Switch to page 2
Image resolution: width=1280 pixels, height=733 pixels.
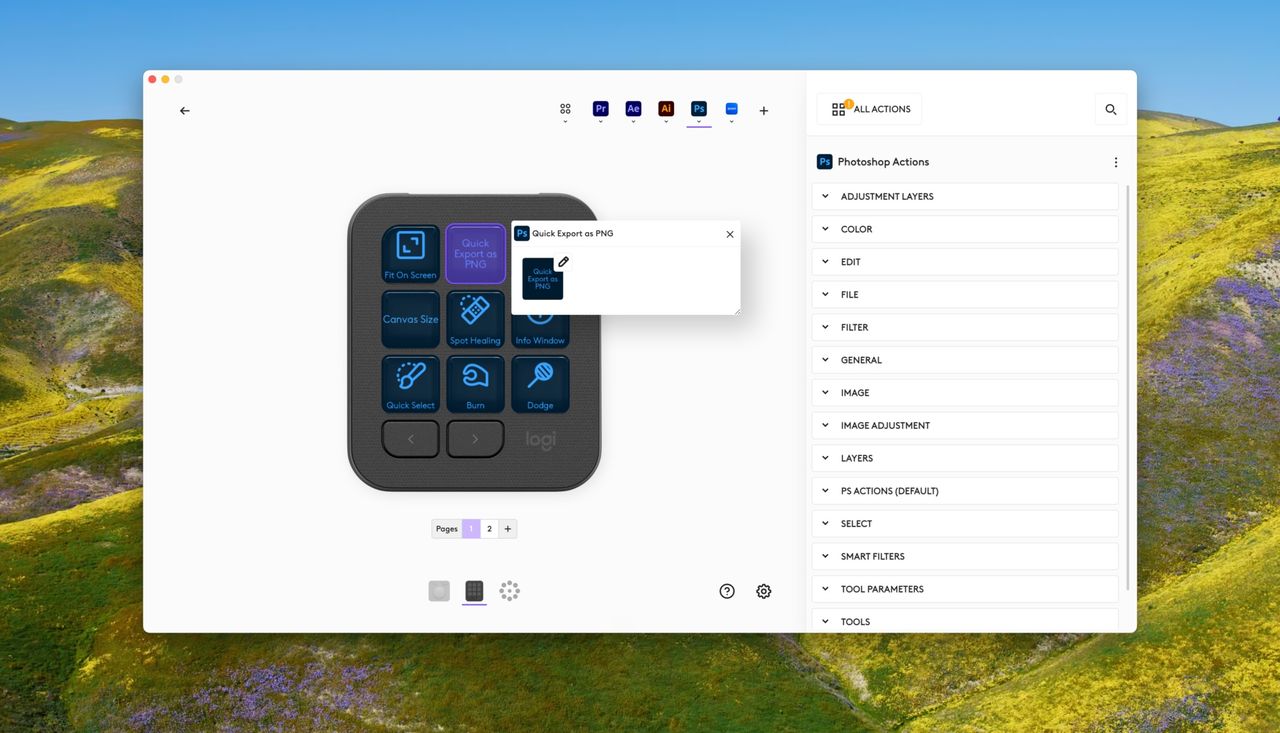point(489,529)
